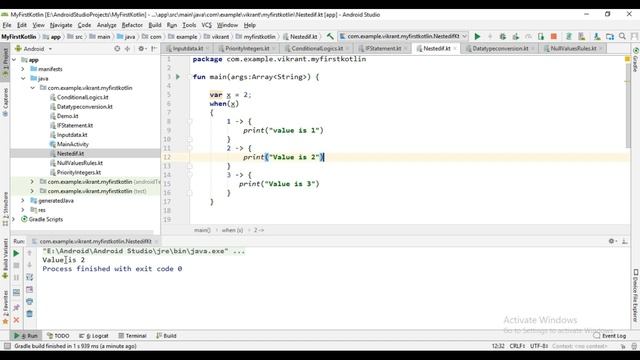Expand the androidTest package node
Screen dimensions: 640x360
pyautogui.click(x=32, y=182)
